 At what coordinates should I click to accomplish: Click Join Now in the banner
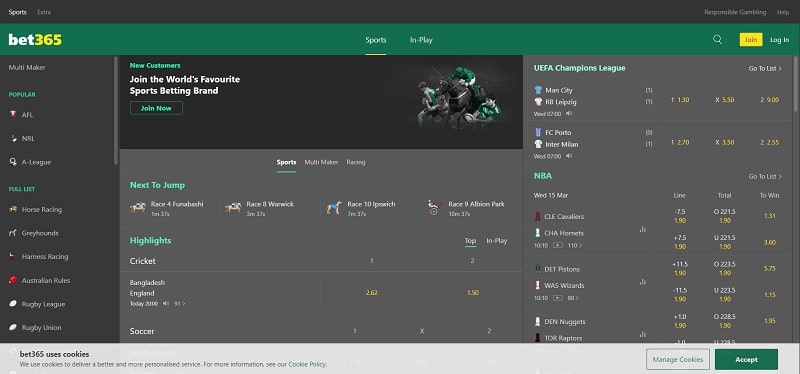[x=156, y=108]
